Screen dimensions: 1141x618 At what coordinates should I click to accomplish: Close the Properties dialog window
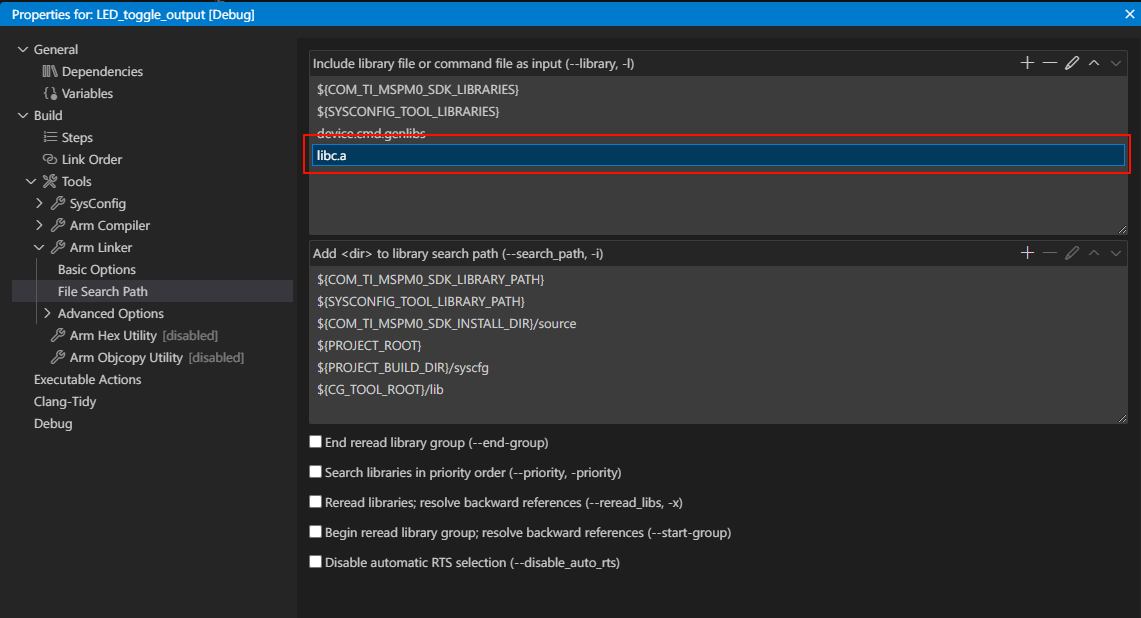(1129, 13)
